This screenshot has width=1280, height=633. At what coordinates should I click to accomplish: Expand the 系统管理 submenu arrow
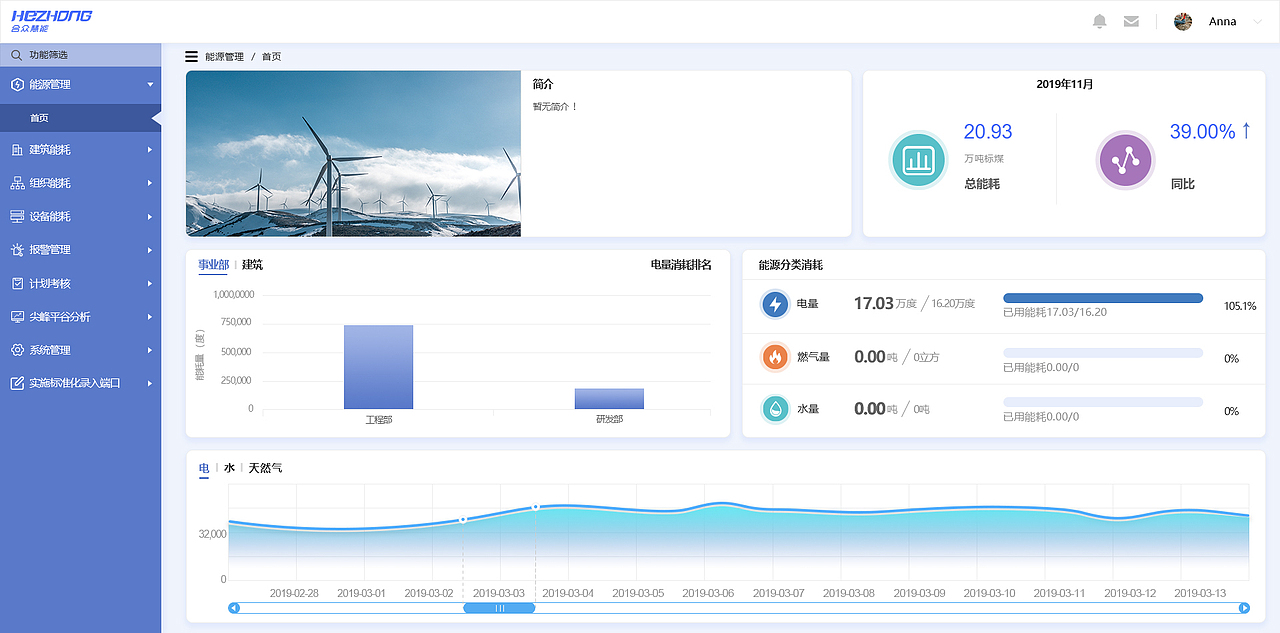click(149, 350)
